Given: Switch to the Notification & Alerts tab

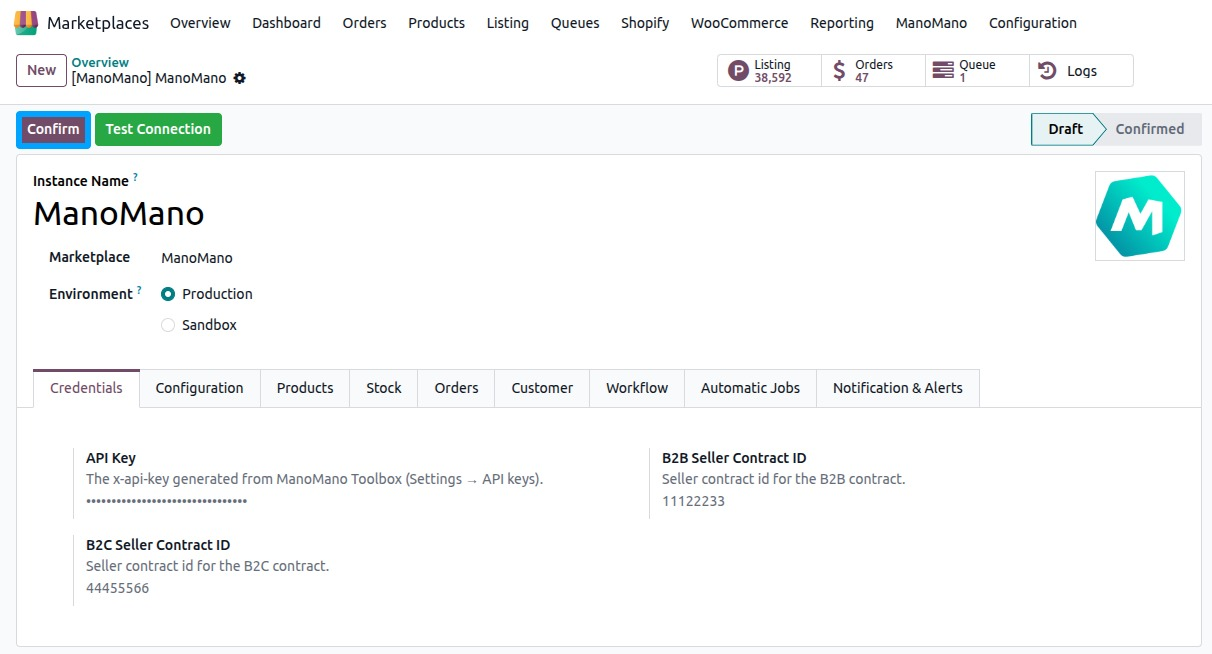Looking at the screenshot, I should click(898, 388).
